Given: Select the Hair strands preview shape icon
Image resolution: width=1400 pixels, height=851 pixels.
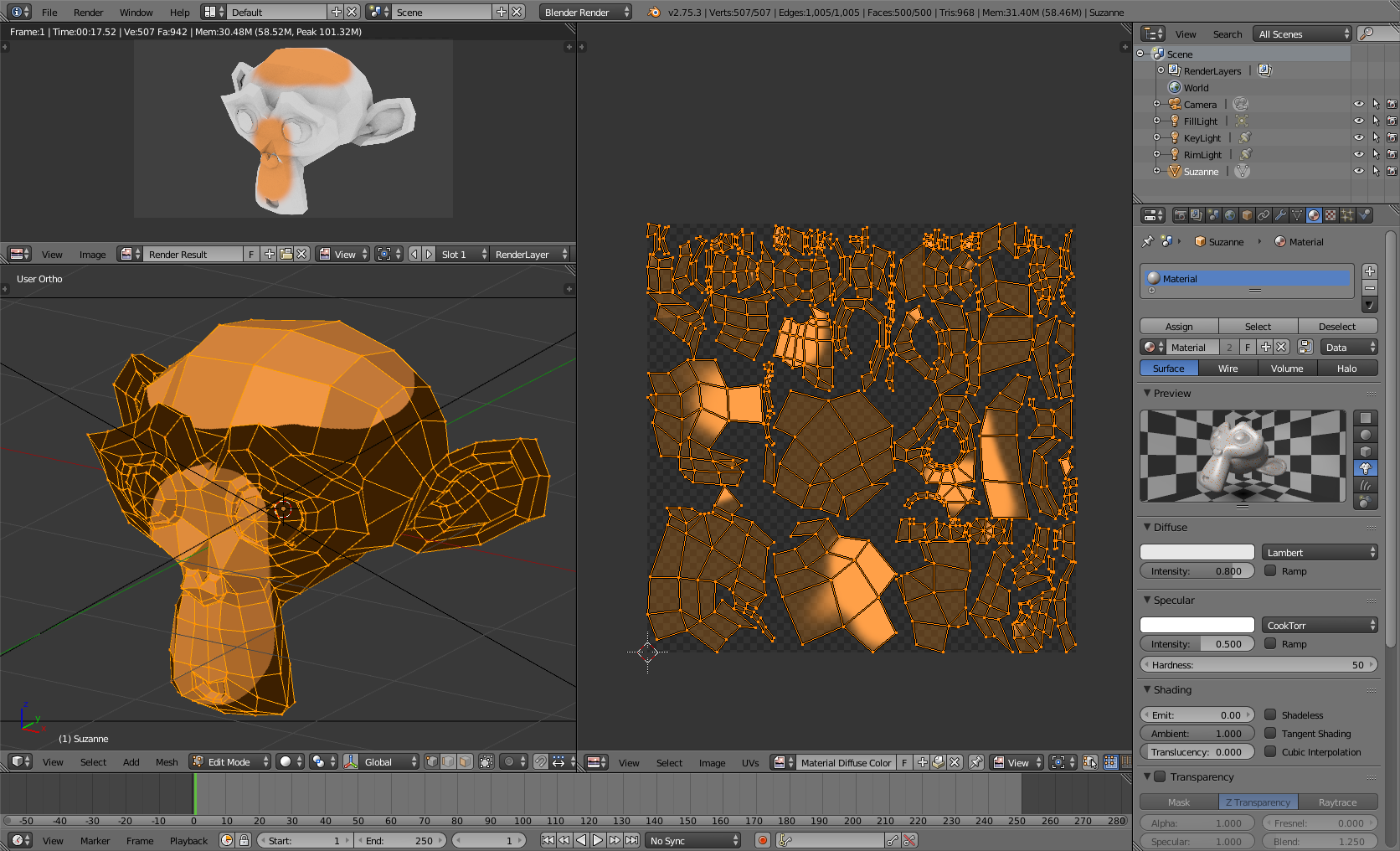Looking at the screenshot, I should [x=1366, y=485].
